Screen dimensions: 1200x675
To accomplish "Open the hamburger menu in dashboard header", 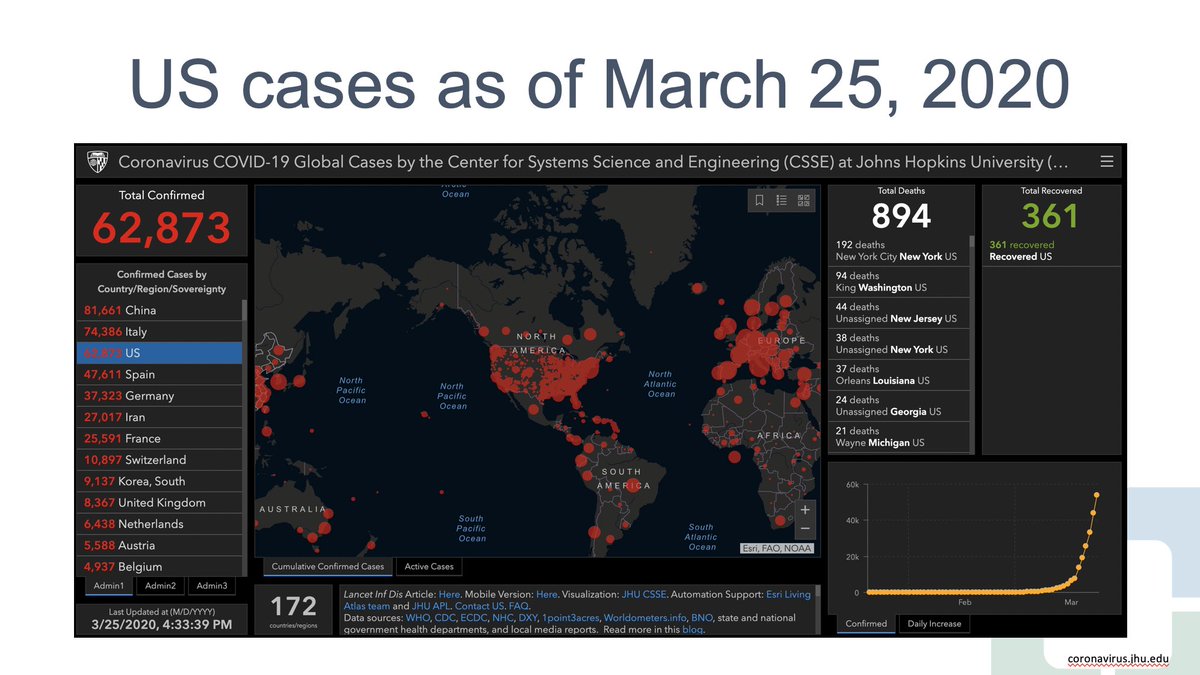I will tap(1106, 161).
